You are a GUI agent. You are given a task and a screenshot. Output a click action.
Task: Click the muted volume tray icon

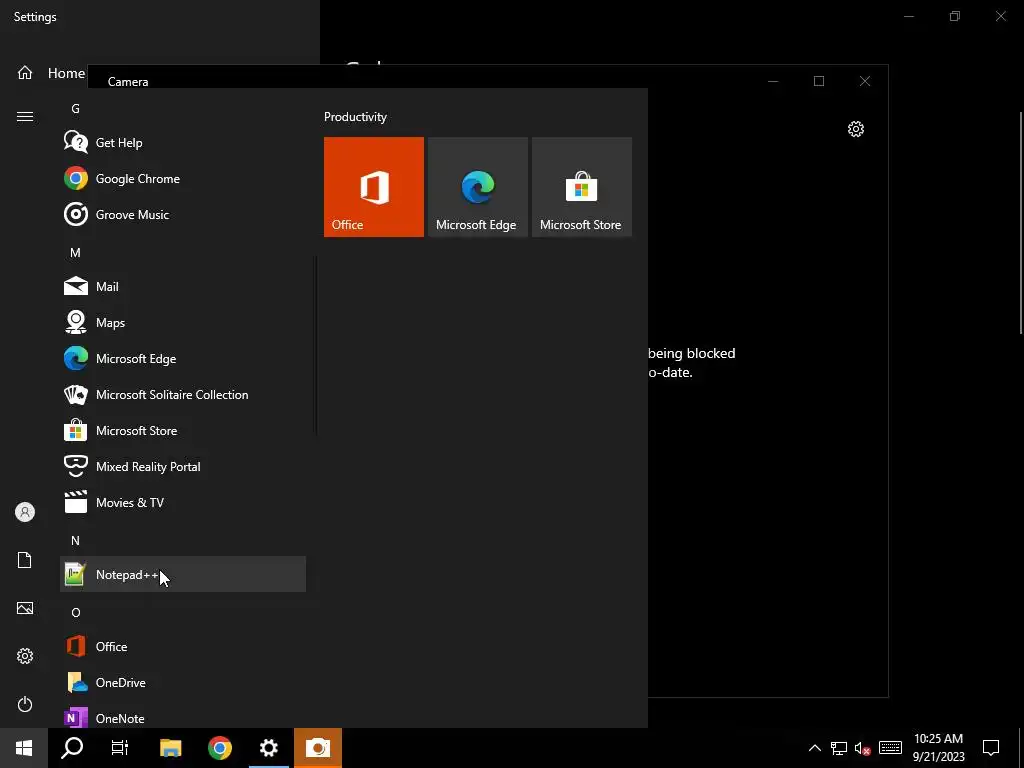coord(863,748)
